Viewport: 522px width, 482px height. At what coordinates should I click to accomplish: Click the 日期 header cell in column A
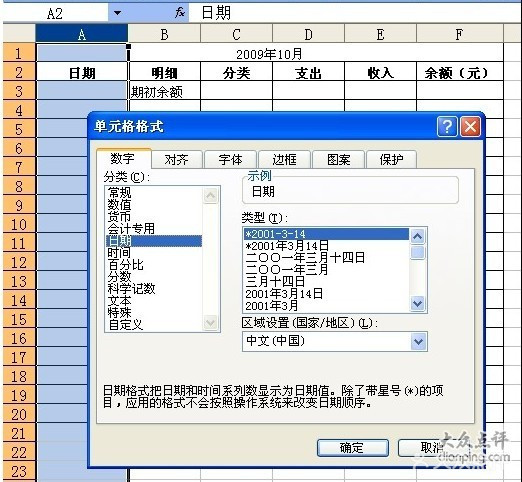(82, 72)
